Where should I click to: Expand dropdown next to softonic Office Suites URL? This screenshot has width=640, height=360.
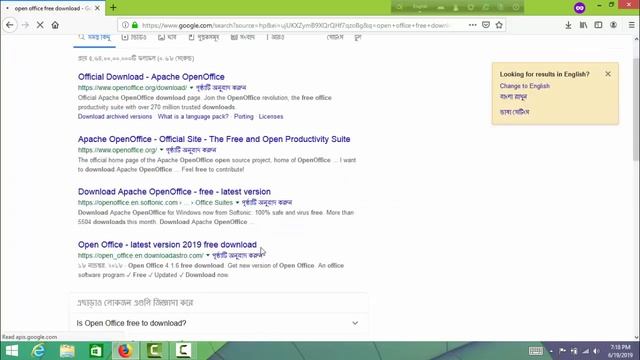237,202
